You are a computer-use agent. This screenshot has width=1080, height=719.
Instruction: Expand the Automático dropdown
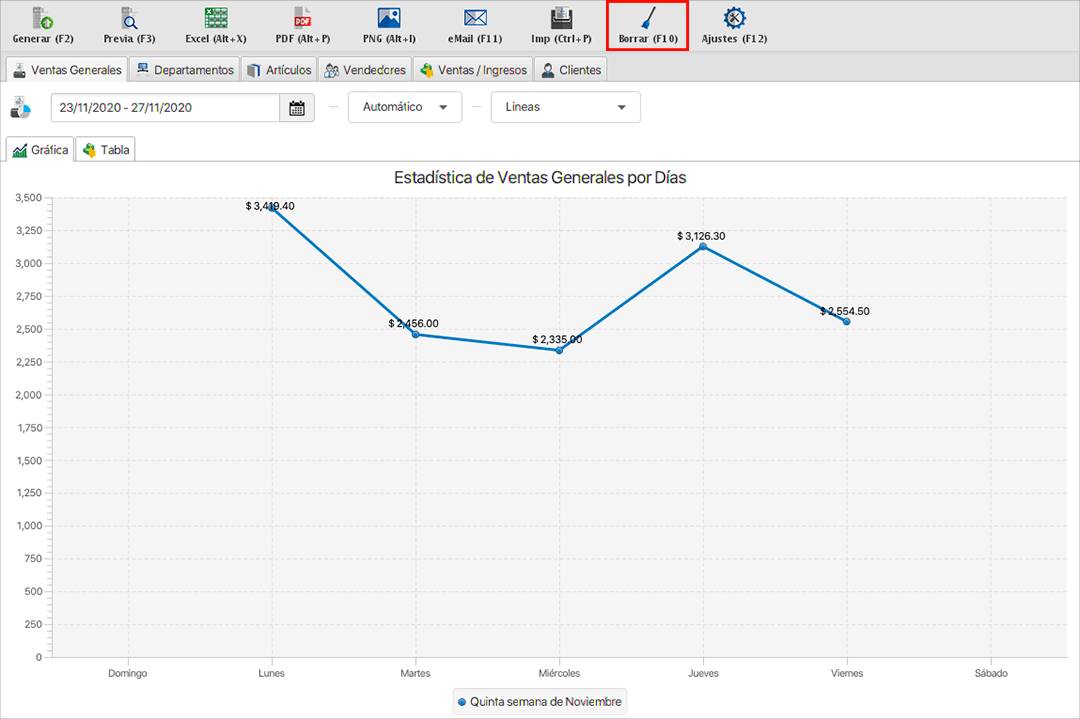[405, 107]
